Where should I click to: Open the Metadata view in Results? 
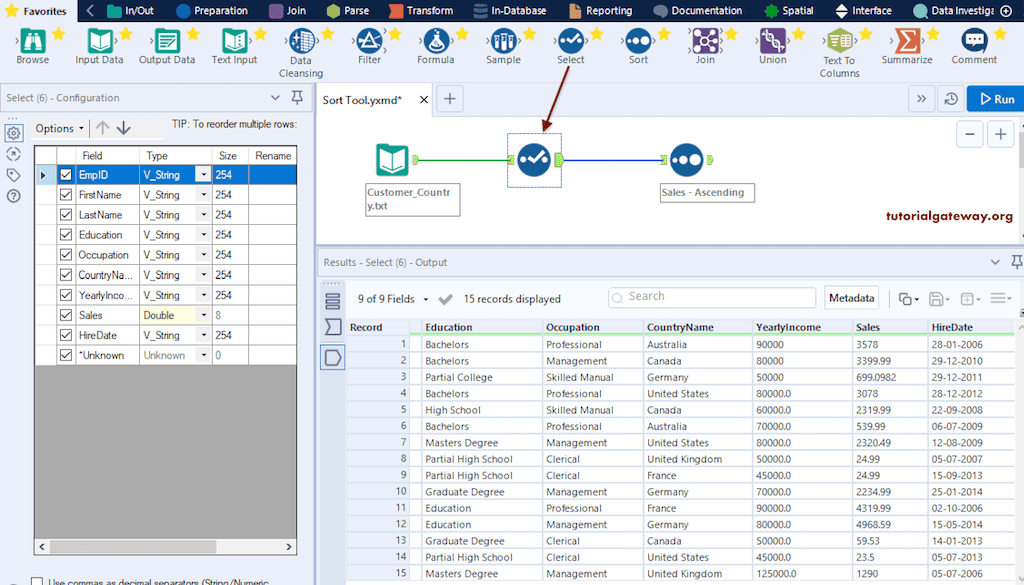pos(851,297)
